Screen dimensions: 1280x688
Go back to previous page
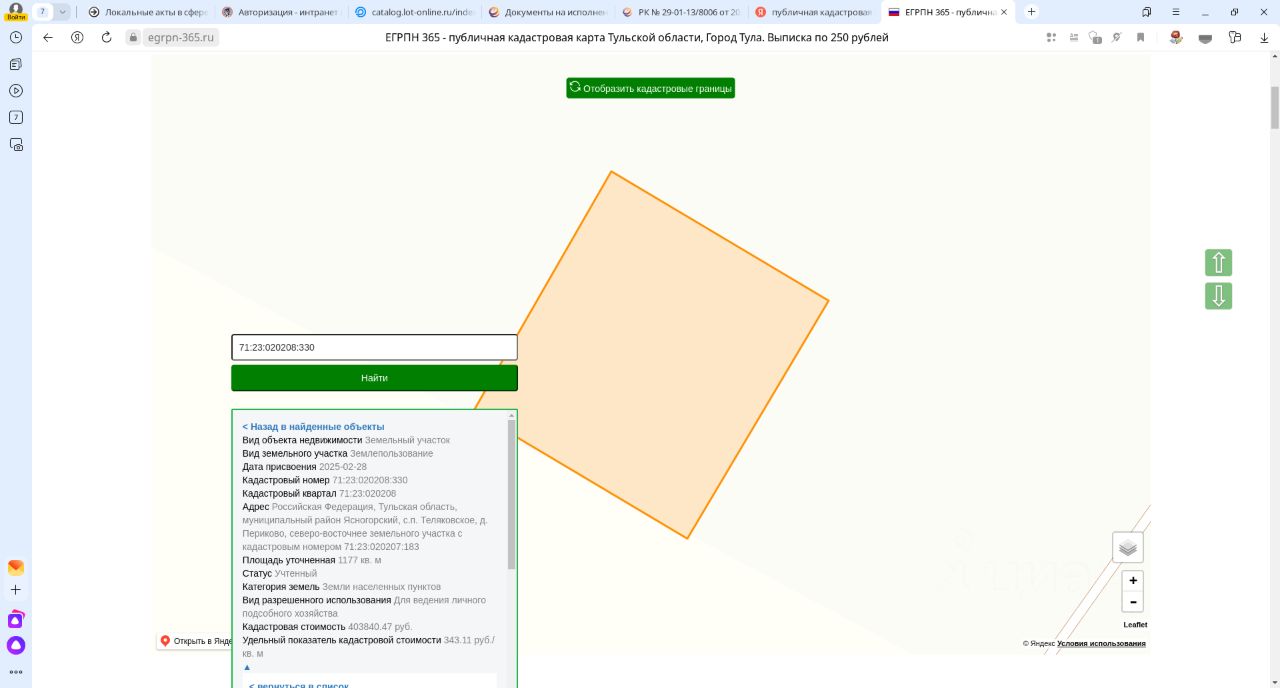point(48,37)
